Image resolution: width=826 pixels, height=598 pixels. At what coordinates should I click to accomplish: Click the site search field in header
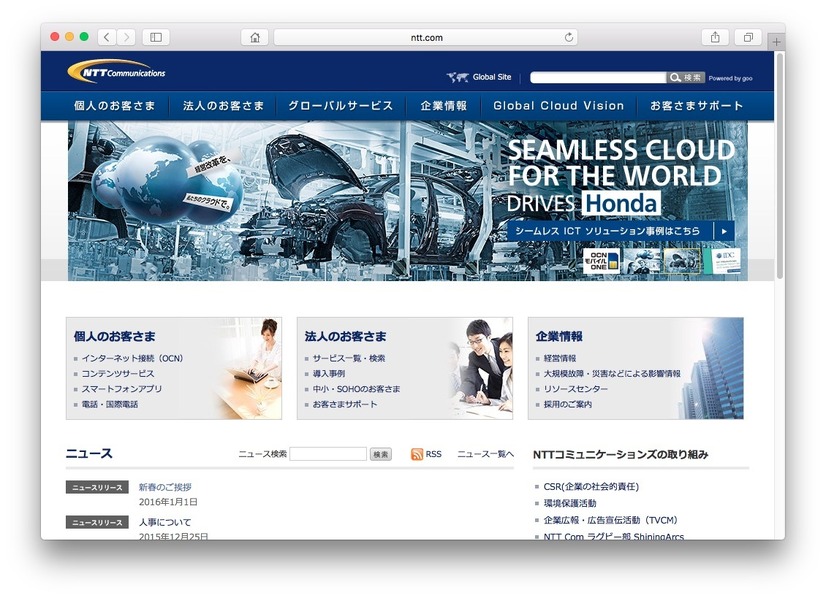tap(597, 77)
